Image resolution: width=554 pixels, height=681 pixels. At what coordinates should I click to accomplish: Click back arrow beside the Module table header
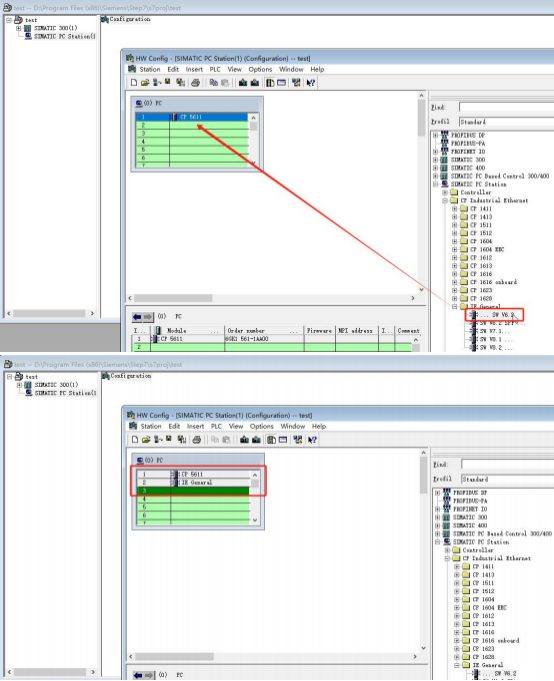pyautogui.click(x=137, y=317)
